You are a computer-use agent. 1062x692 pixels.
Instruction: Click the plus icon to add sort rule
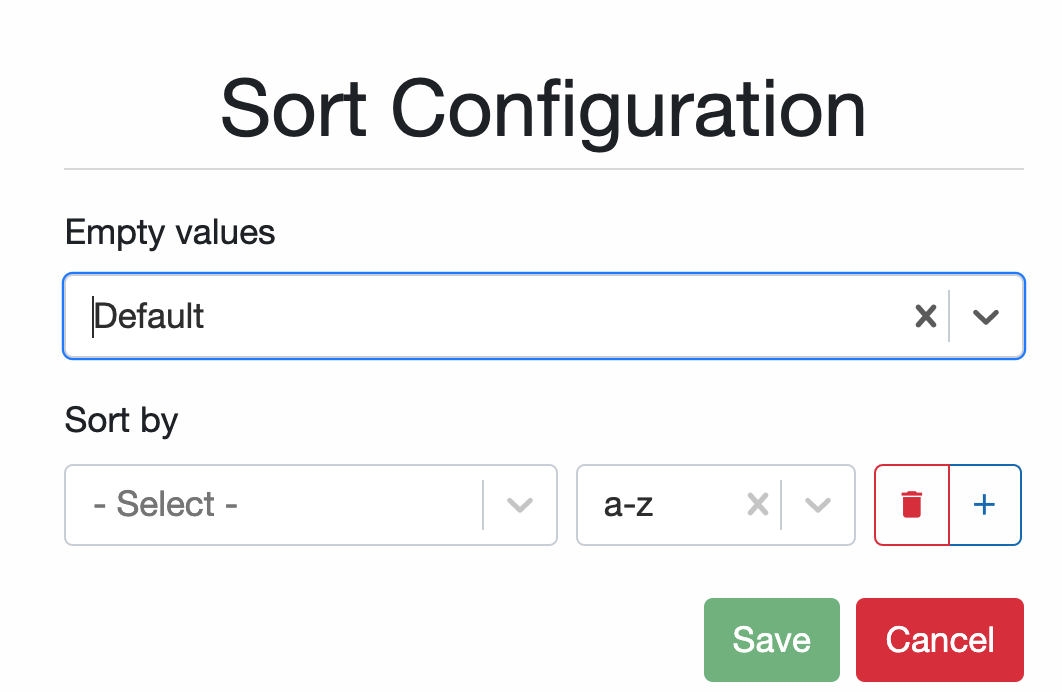984,505
